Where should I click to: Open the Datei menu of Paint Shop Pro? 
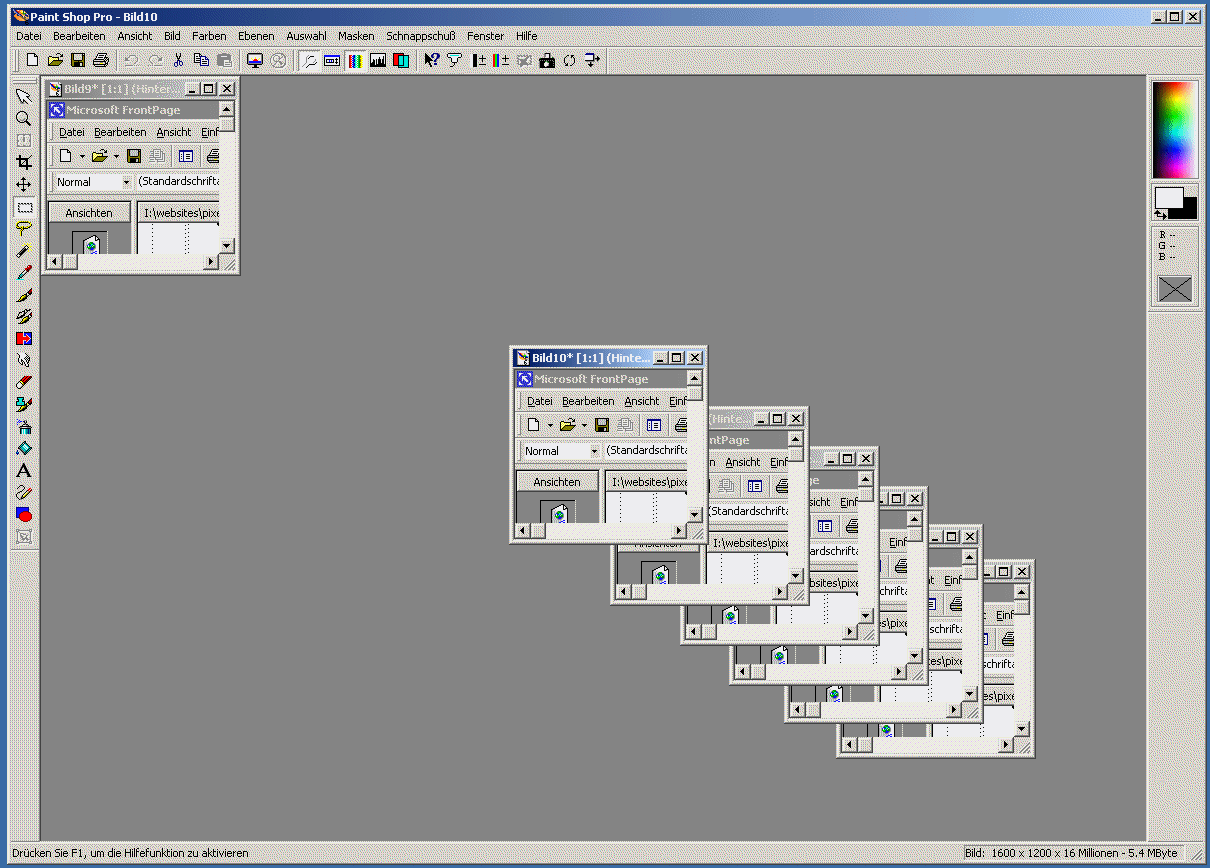click(x=29, y=36)
